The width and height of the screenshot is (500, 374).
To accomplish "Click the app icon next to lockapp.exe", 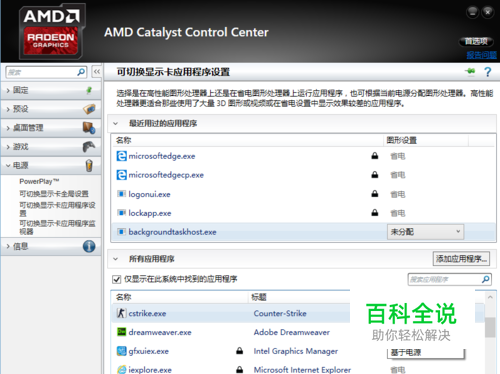I will click(x=121, y=213).
